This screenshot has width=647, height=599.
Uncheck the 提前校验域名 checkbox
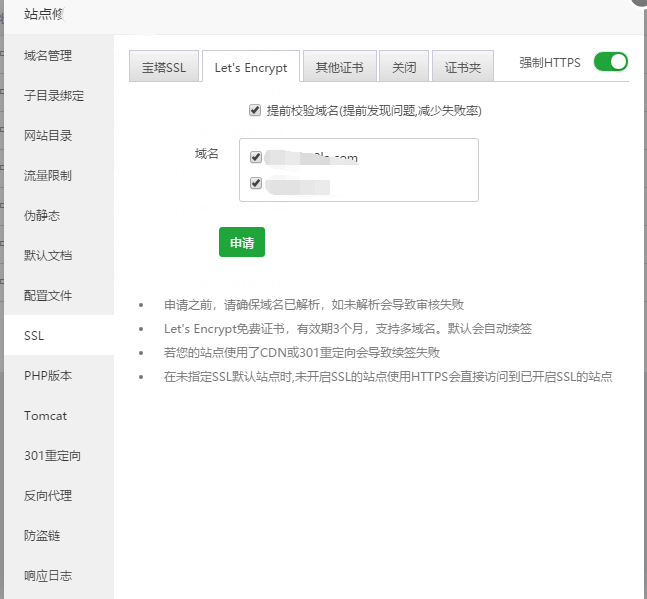click(x=255, y=110)
